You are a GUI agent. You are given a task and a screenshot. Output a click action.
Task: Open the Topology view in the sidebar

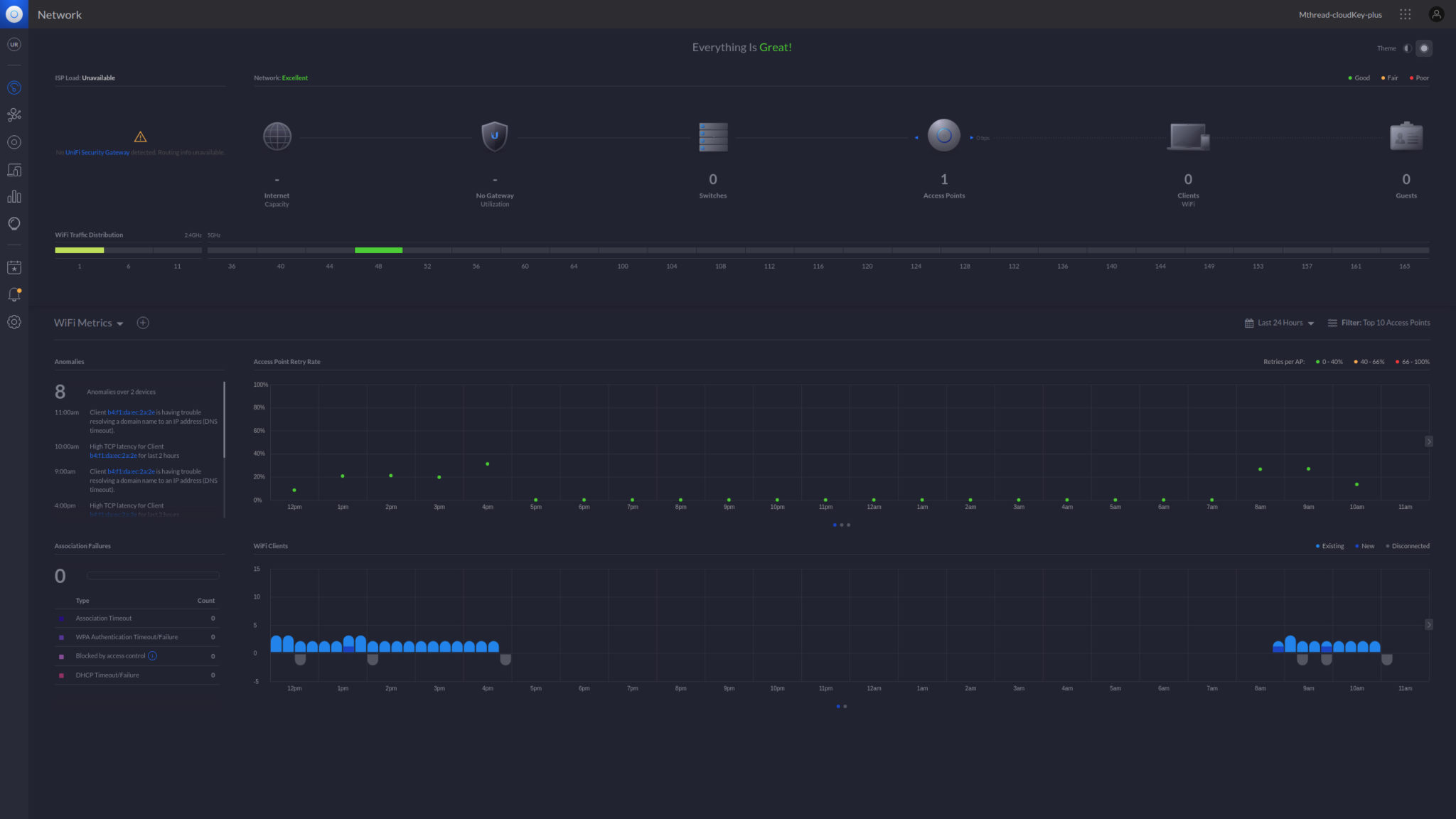click(x=14, y=114)
